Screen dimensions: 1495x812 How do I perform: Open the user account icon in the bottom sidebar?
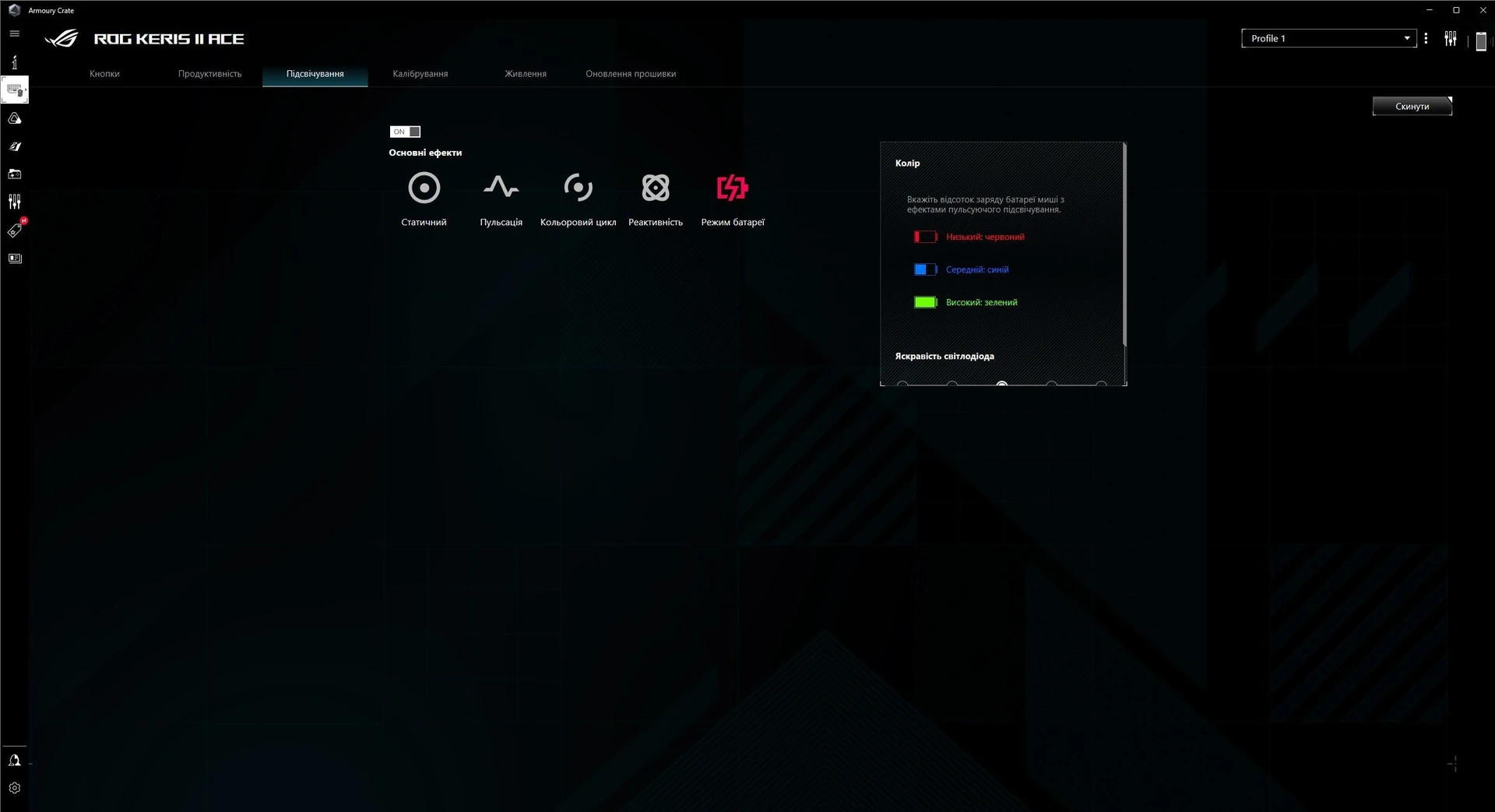(14, 761)
